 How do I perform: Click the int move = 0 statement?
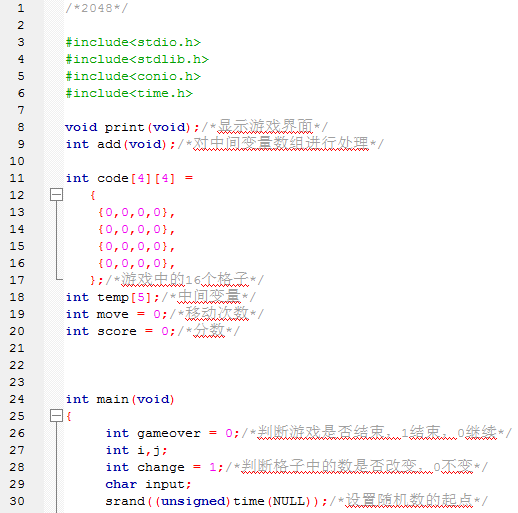116,314
